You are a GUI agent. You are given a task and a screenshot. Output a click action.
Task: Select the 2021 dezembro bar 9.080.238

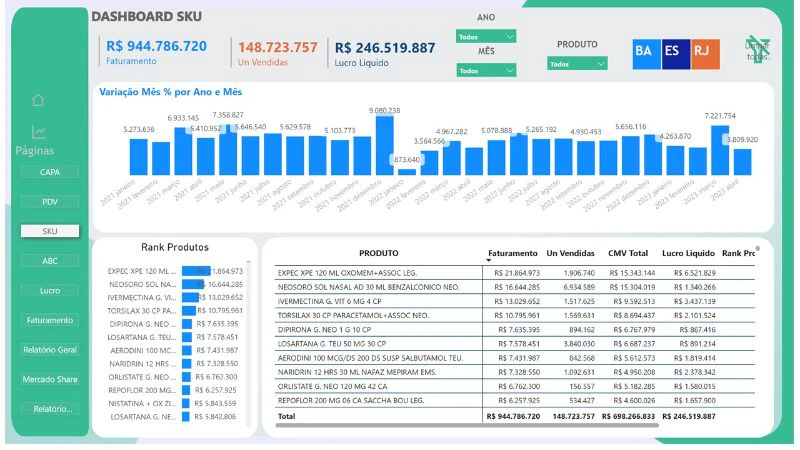pyautogui.click(x=384, y=146)
